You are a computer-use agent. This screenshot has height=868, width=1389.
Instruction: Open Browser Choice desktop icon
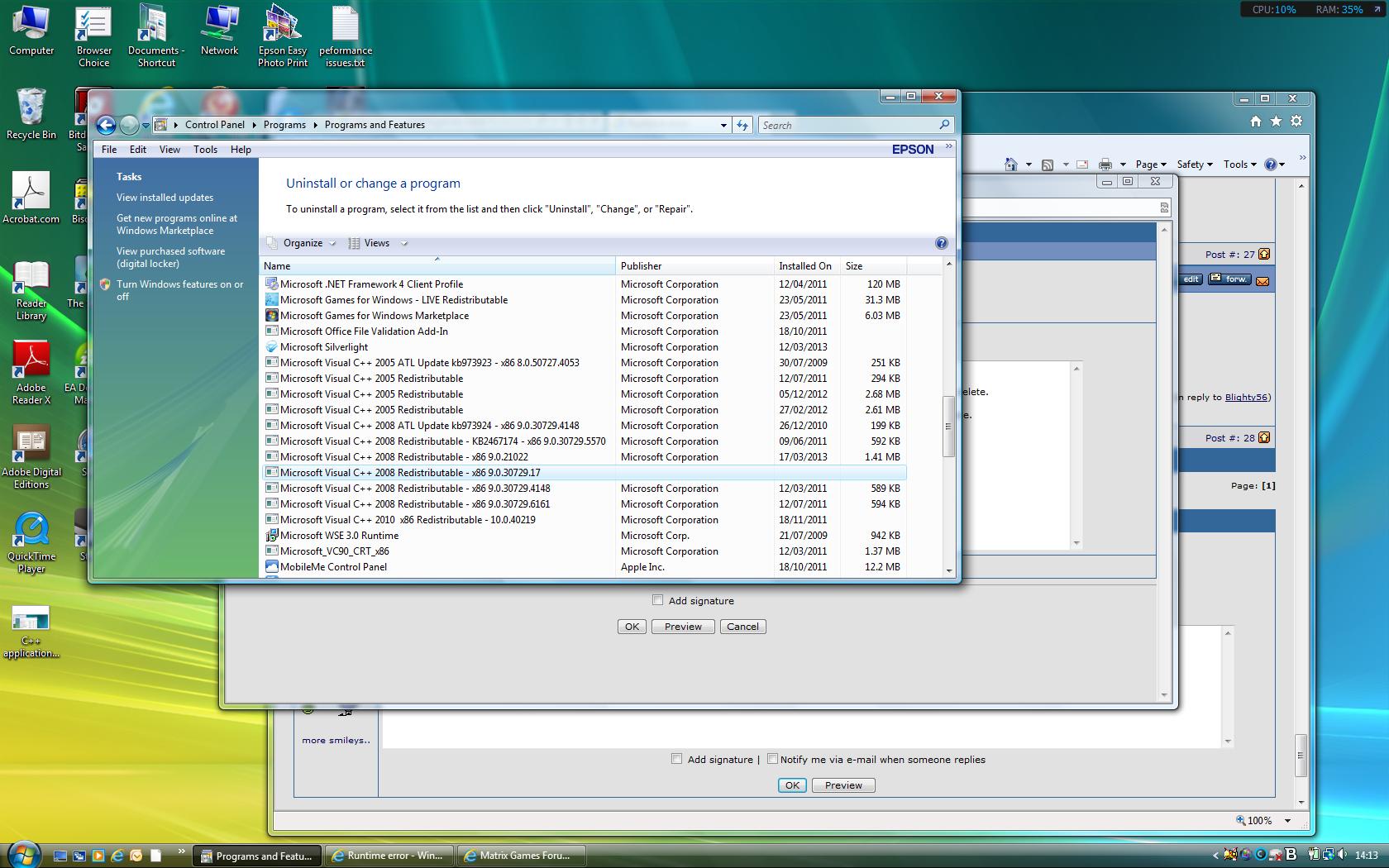click(94, 37)
